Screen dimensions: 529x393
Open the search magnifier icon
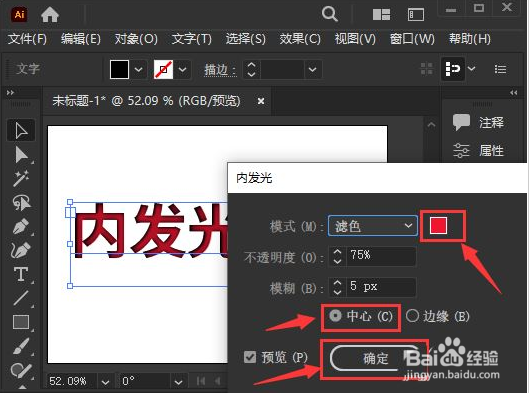(330, 14)
